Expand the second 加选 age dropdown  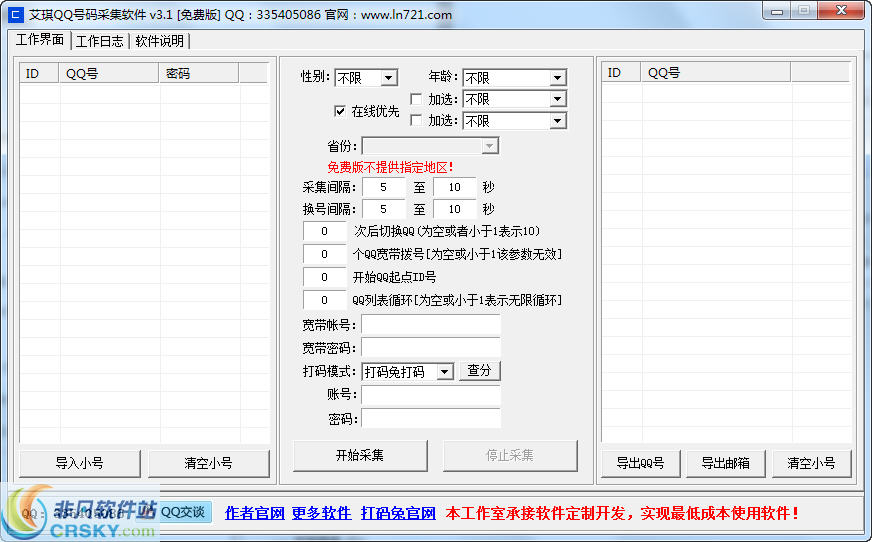click(514, 121)
